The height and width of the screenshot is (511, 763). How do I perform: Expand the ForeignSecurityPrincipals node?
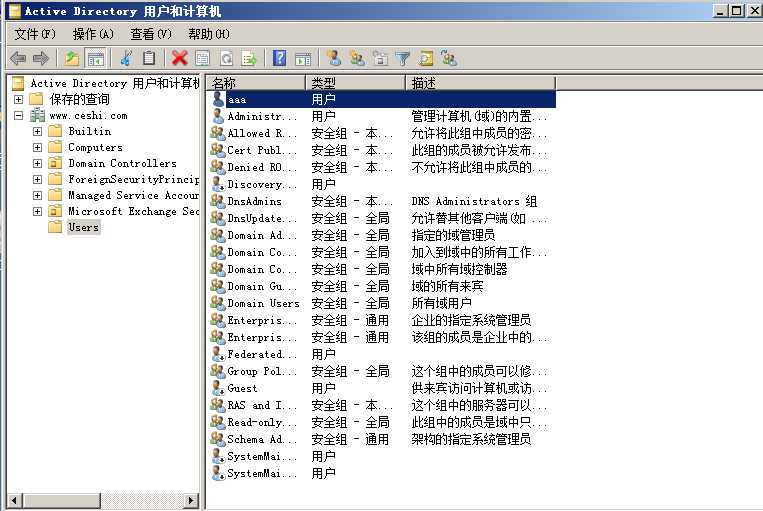coord(37,180)
